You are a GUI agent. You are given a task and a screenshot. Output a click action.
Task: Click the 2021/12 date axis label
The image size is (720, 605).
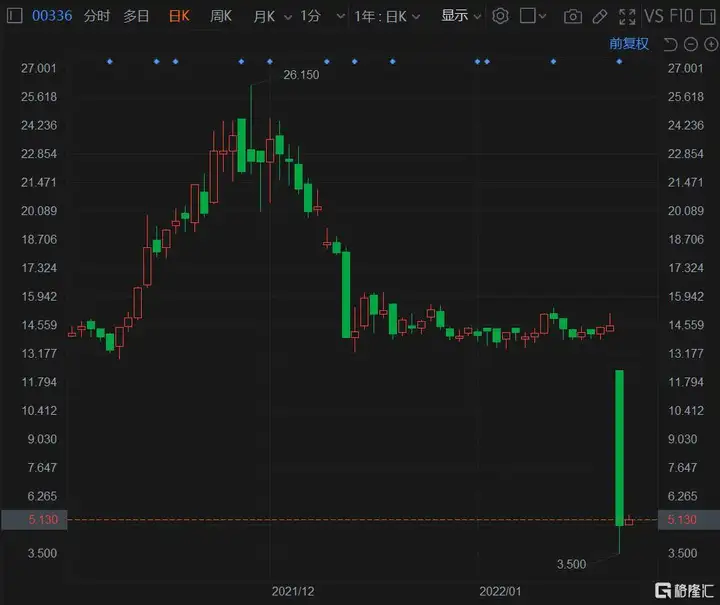point(293,591)
